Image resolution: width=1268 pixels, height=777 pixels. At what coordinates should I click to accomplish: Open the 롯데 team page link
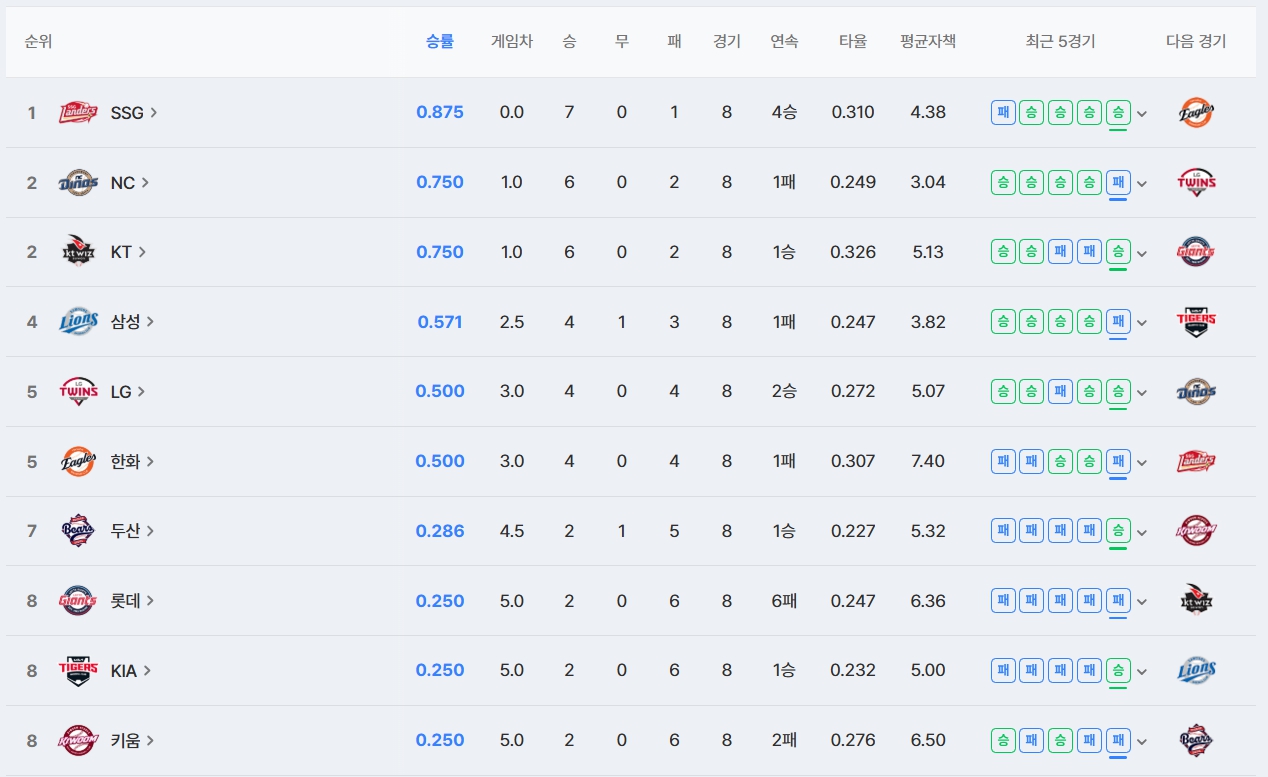[133, 601]
